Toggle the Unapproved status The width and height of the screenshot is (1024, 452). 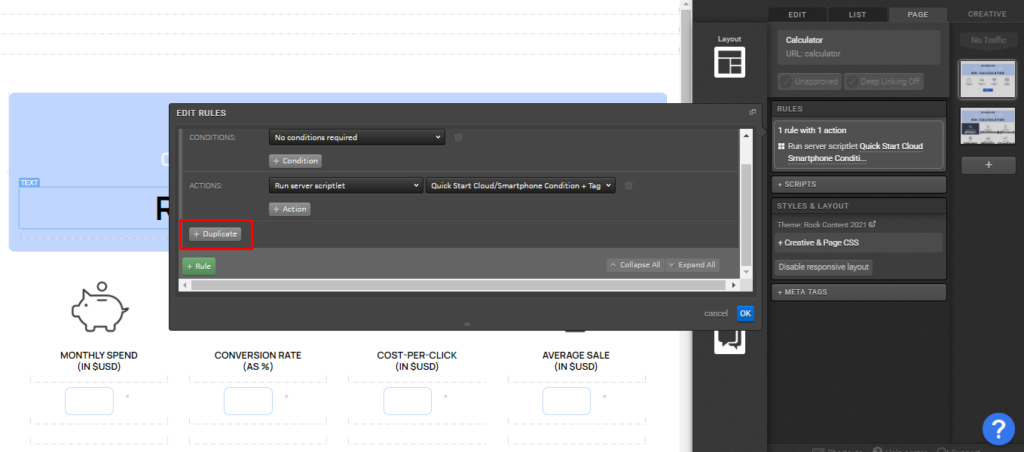[x=809, y=81]
